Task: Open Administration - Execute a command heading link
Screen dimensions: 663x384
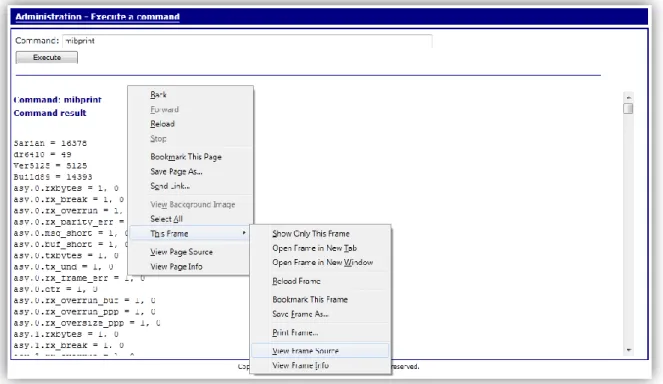Action: coord(97,17)
